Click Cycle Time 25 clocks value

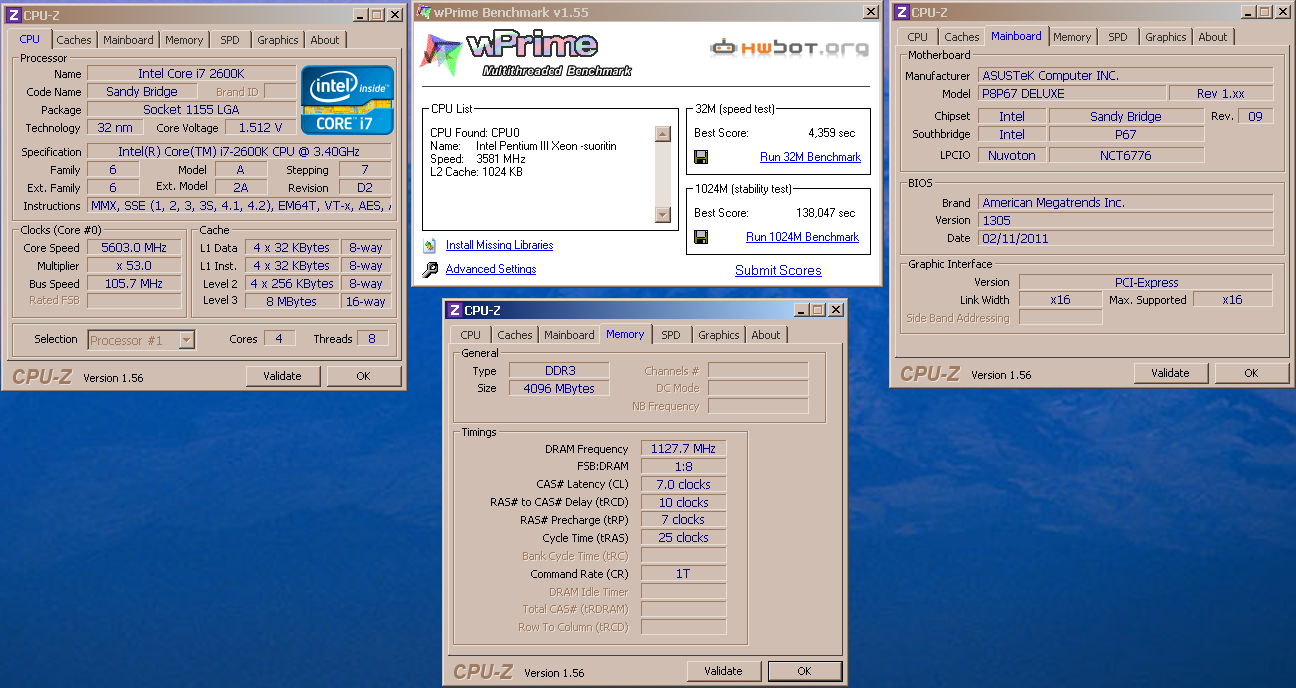click(682, 538)
